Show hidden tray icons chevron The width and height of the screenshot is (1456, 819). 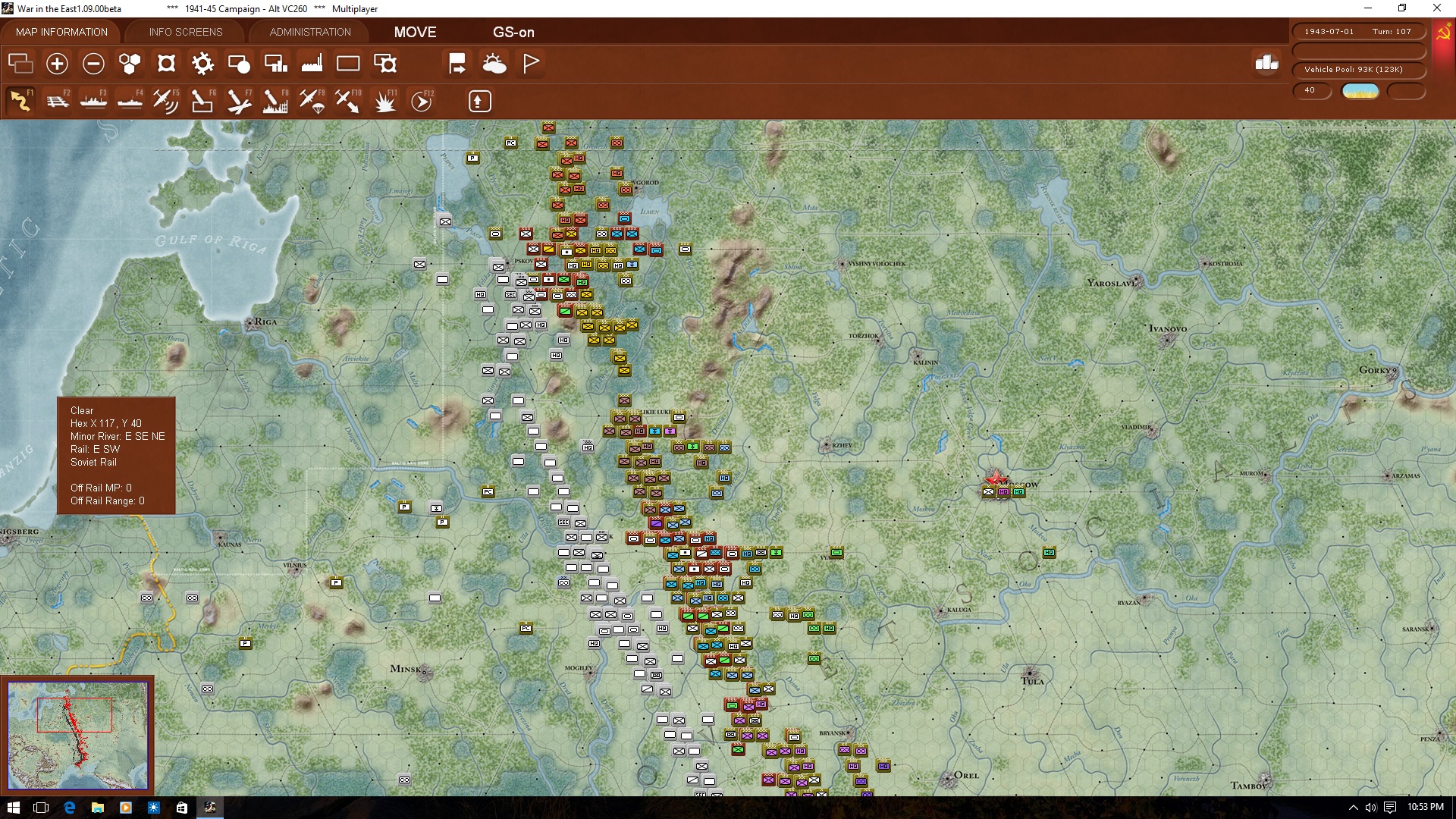pyautogui.click(x=1353, y=808)
